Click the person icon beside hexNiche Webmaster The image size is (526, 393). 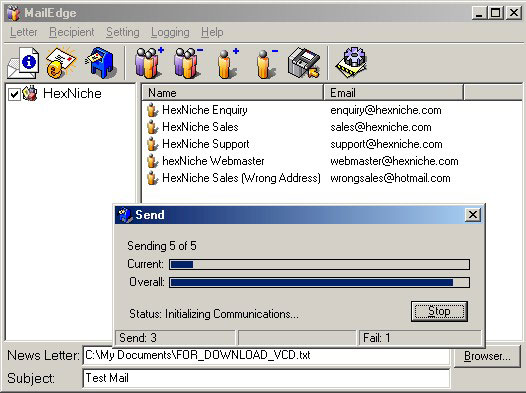(x=152, y=161)
